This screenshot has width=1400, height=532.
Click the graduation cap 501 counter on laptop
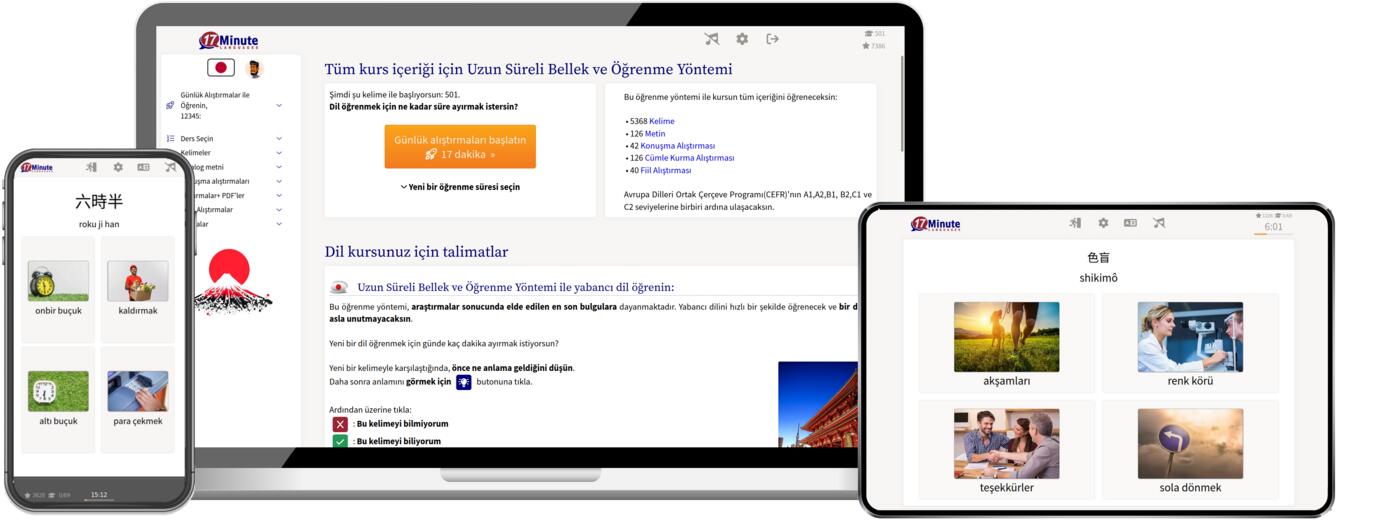pos(874,34)
